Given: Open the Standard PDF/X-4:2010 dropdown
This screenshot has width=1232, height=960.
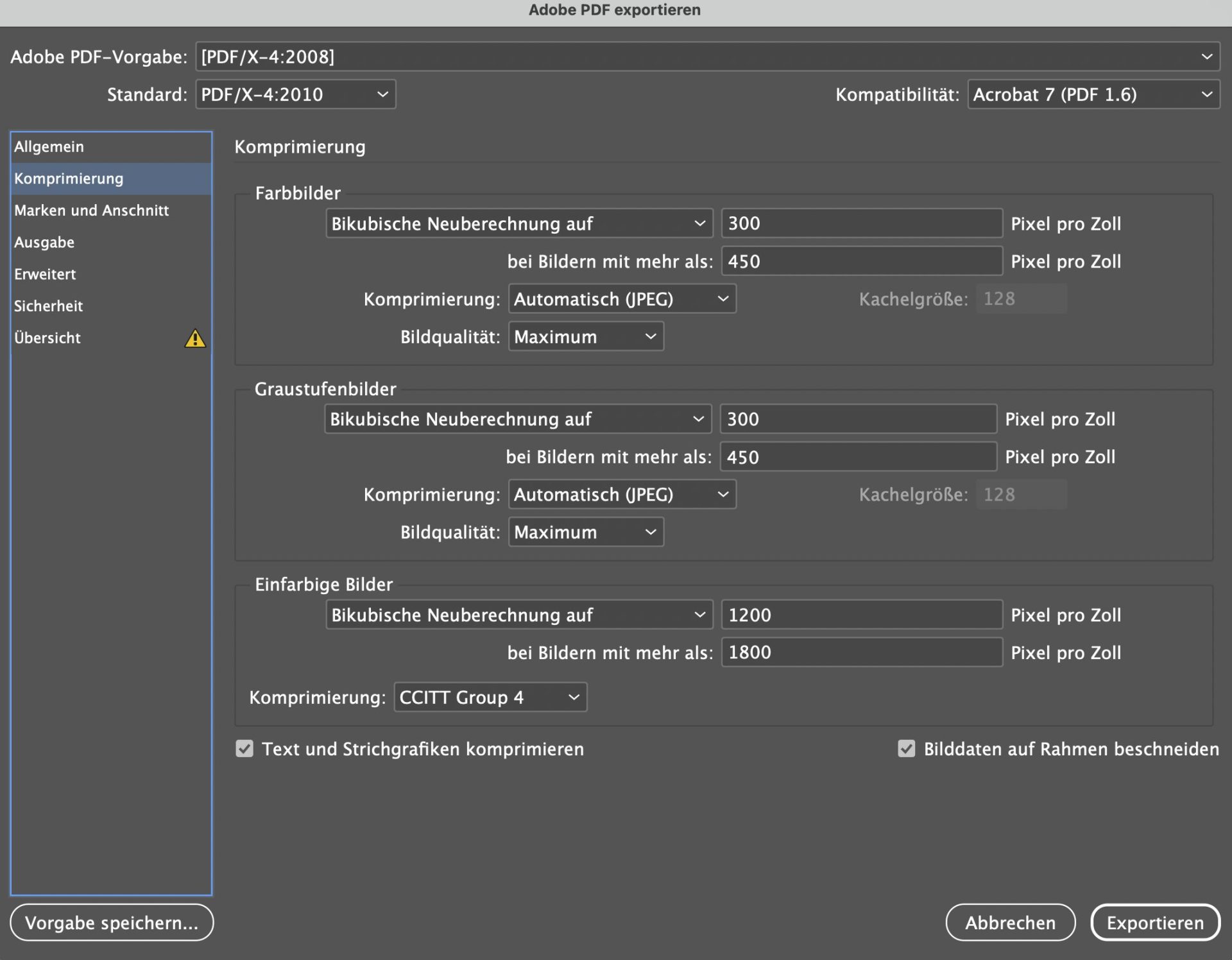Looking at the screenshot, I should (x=295, y=94).
